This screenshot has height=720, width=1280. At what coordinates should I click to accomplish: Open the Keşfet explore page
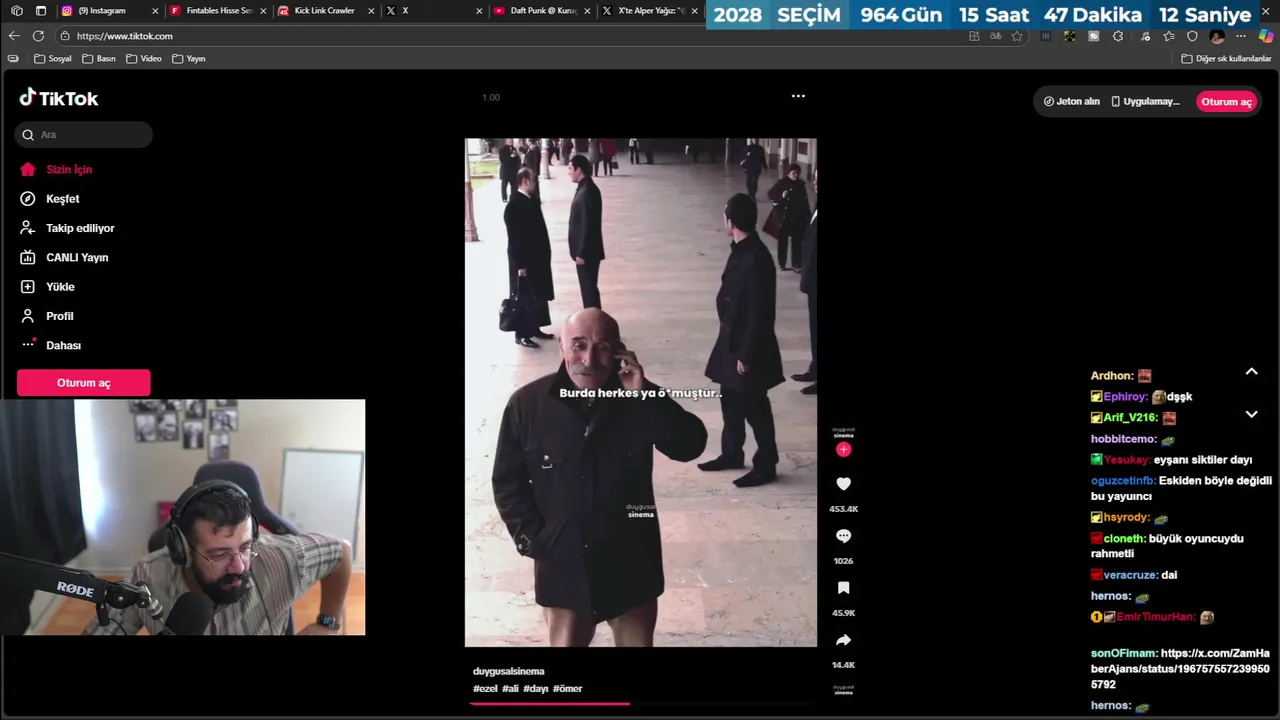[50, 199]
